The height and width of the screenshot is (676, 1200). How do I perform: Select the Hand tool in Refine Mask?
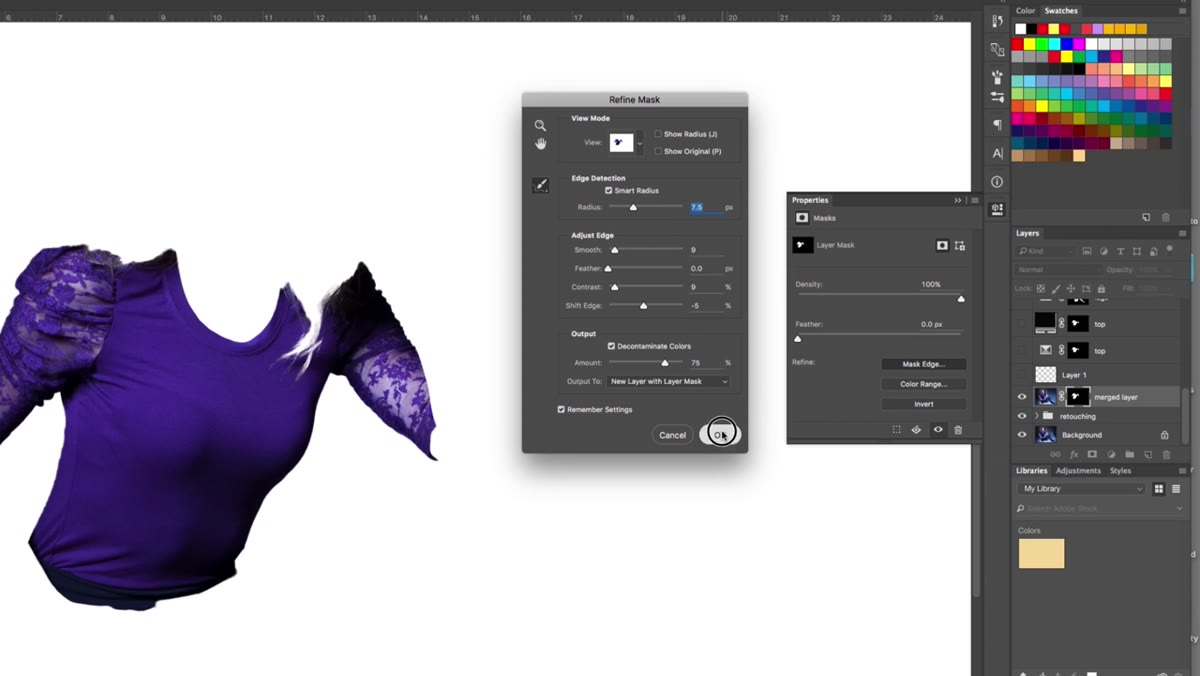click(540, 144)
